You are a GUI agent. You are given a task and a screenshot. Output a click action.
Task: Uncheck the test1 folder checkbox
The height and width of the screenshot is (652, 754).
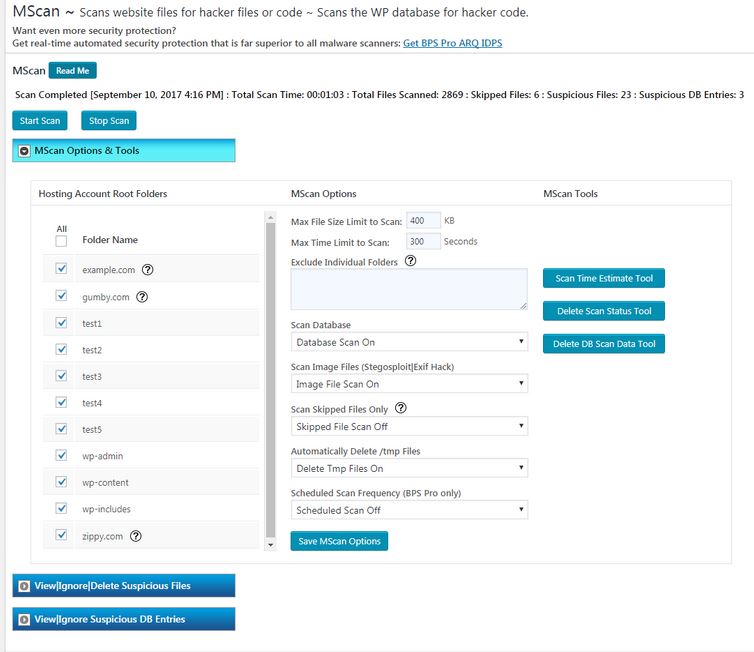pyautogui.click(x=61, y=322)
